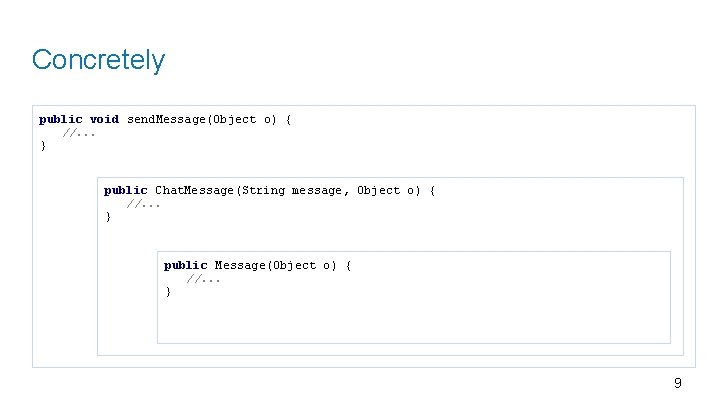Click the comment inside ChatMessage constructor
The height and width of the screenshot is (405, 720).
(143, 204)
